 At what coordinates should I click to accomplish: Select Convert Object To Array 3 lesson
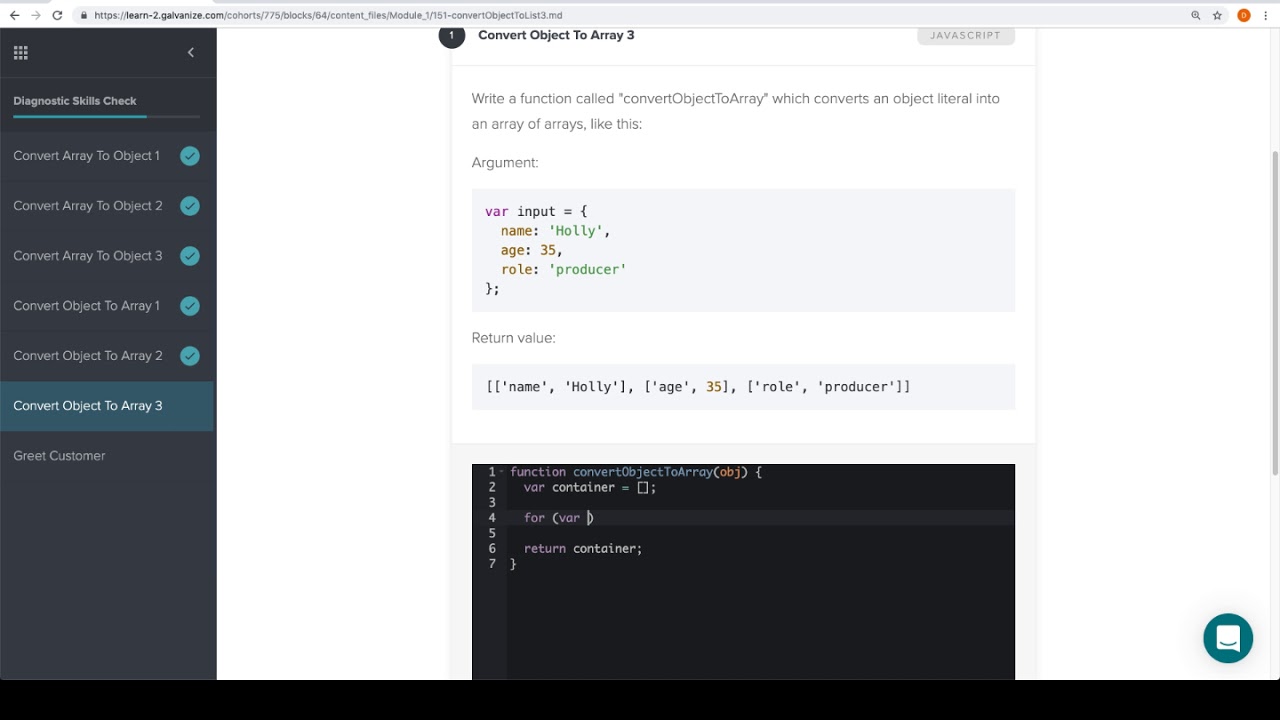click(x=107, y=406)
